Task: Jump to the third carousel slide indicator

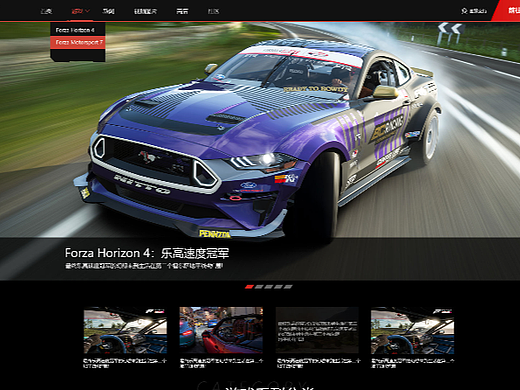Action: [x=269, y=287]
